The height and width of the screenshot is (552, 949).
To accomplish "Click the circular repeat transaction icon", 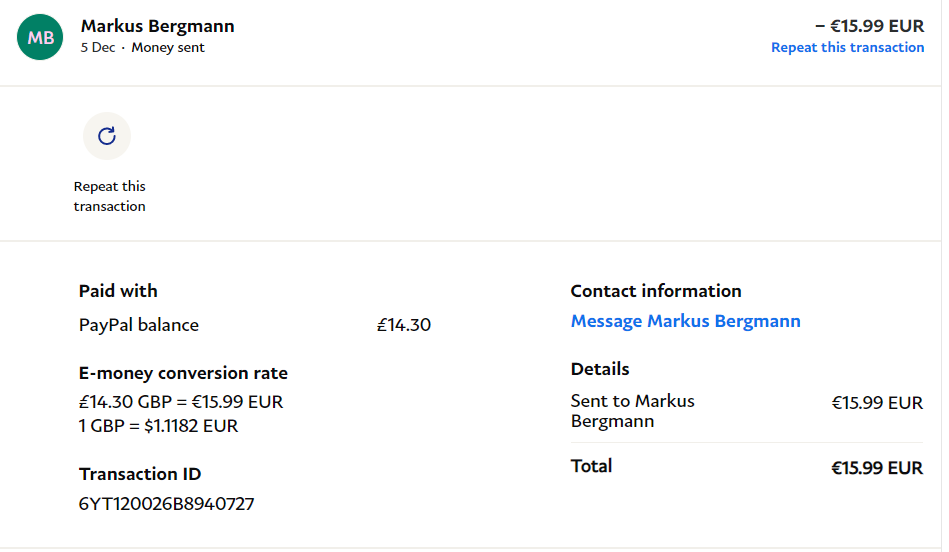I will (107, 136).
